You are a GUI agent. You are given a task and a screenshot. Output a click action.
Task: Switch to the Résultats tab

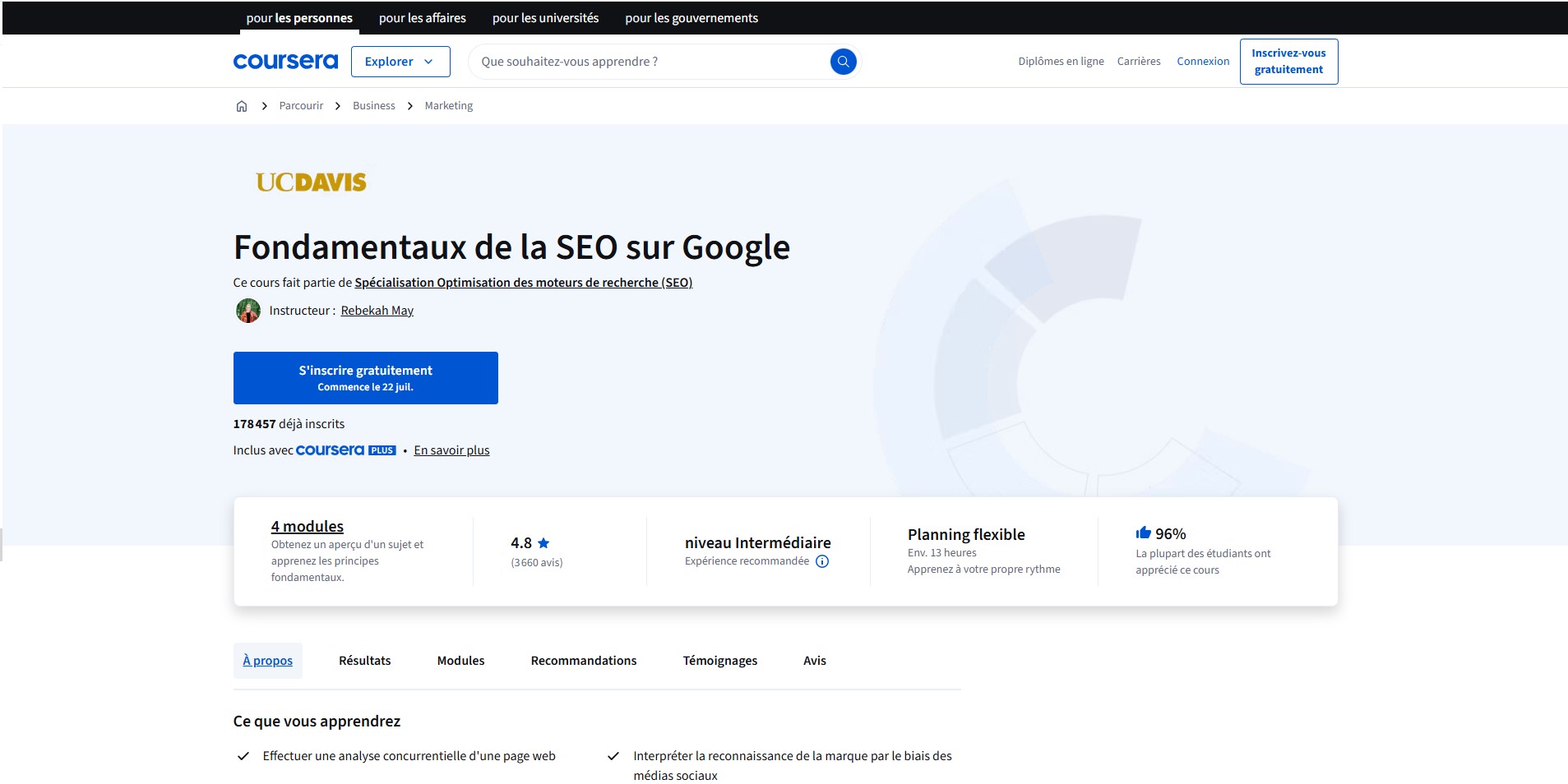point(364,661)
